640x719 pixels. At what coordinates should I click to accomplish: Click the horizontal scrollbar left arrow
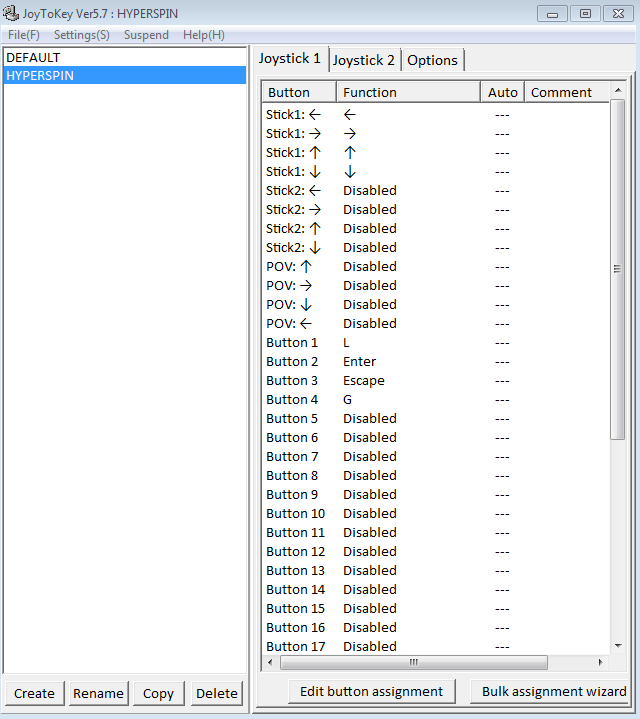coord(270,662)
